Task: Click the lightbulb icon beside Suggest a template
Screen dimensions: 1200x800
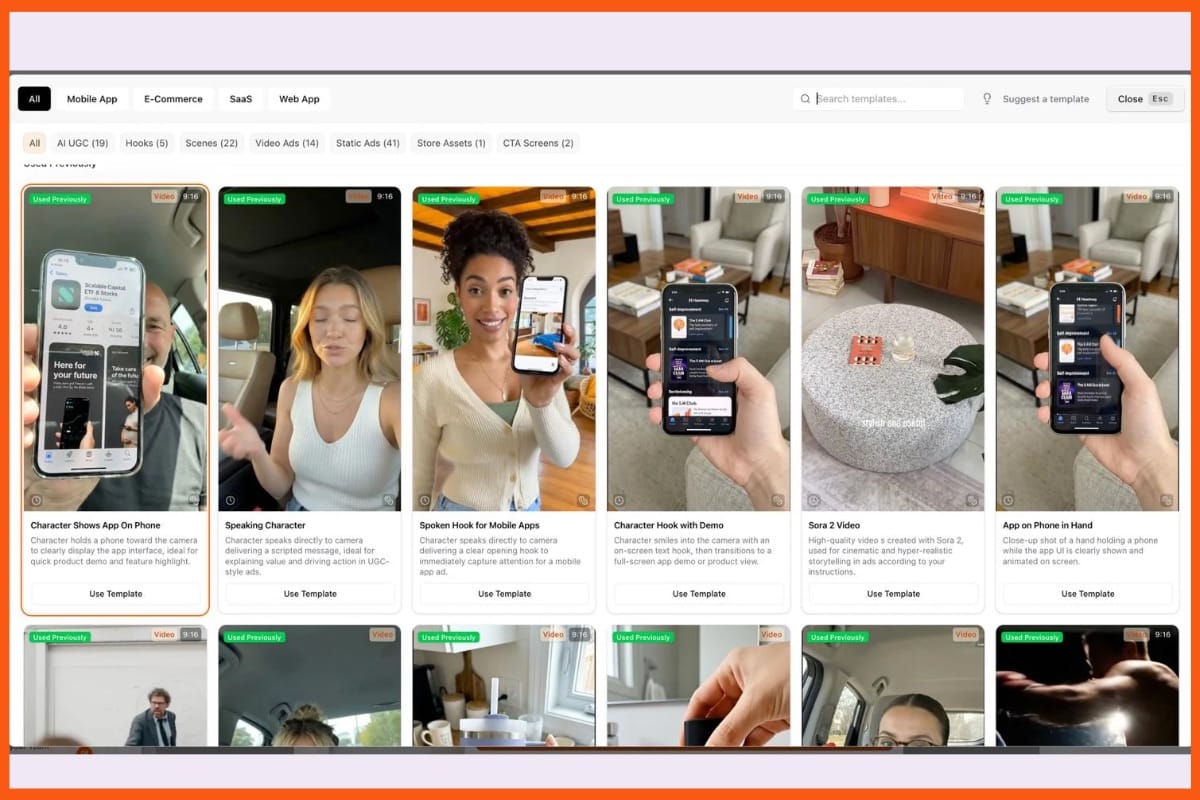Action: pos(987,99)
